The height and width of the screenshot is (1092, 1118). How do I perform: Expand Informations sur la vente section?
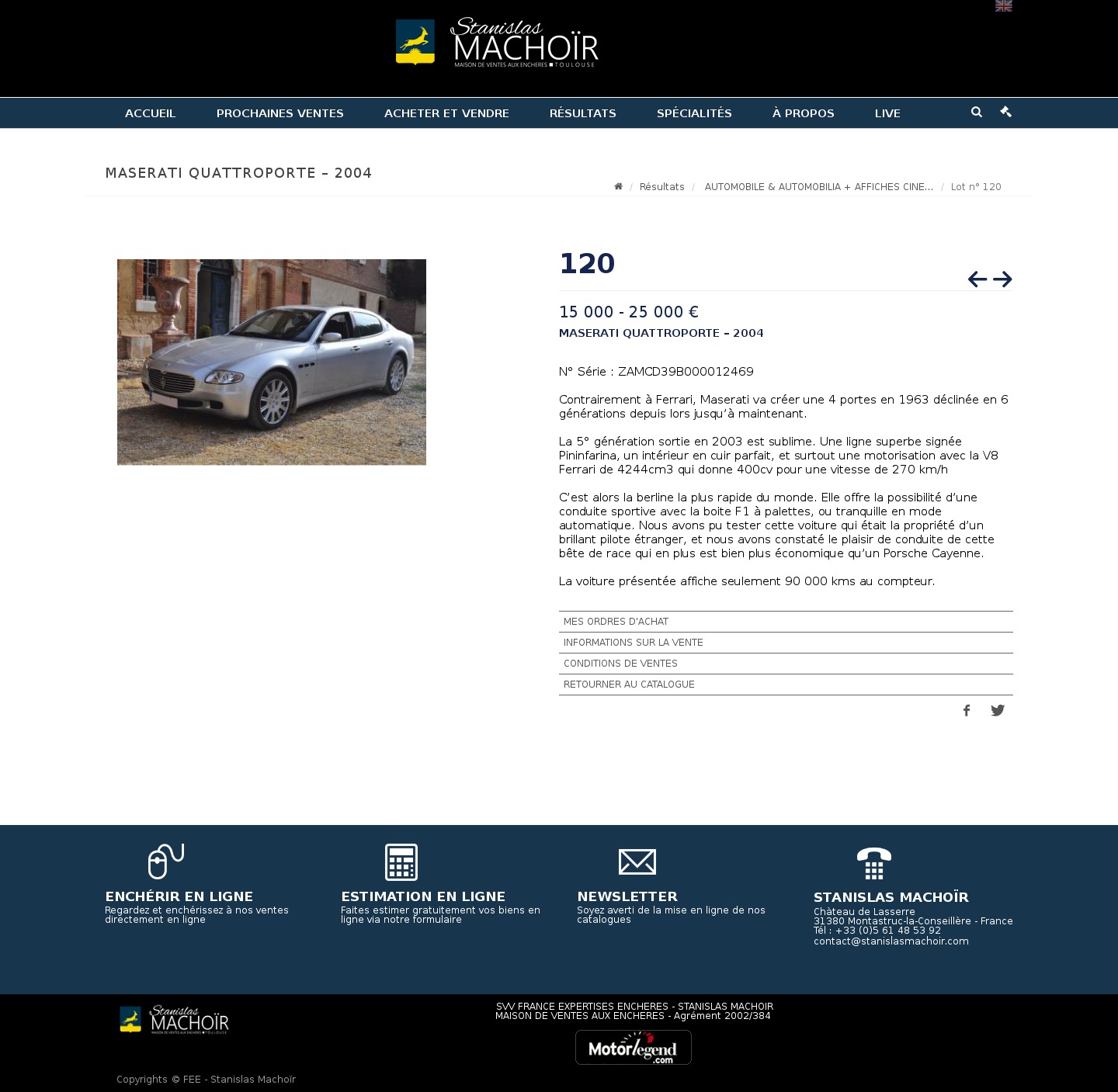coord(786,643)
